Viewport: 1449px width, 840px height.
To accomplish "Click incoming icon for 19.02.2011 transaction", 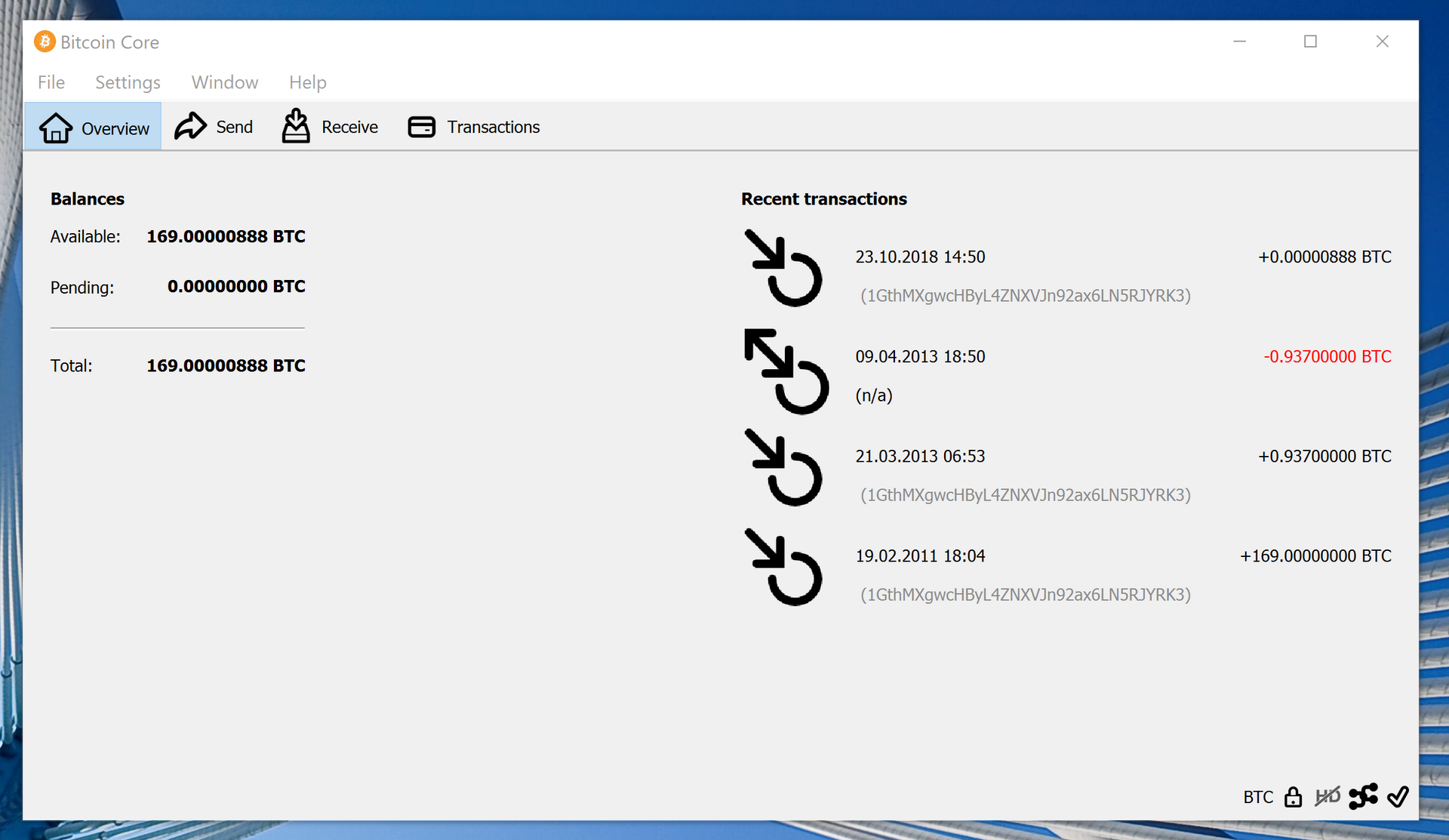I will pyautogui.click(x=783, y=568).
